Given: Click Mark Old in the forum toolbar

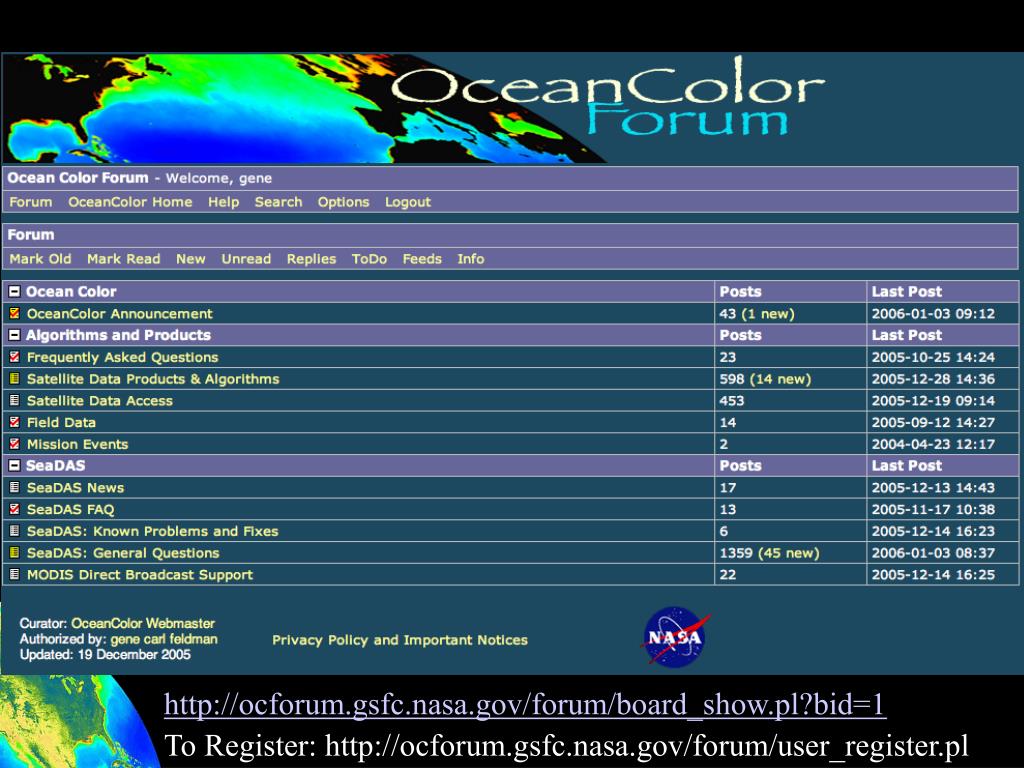Looking at the screenshot, I should (40, 259).
